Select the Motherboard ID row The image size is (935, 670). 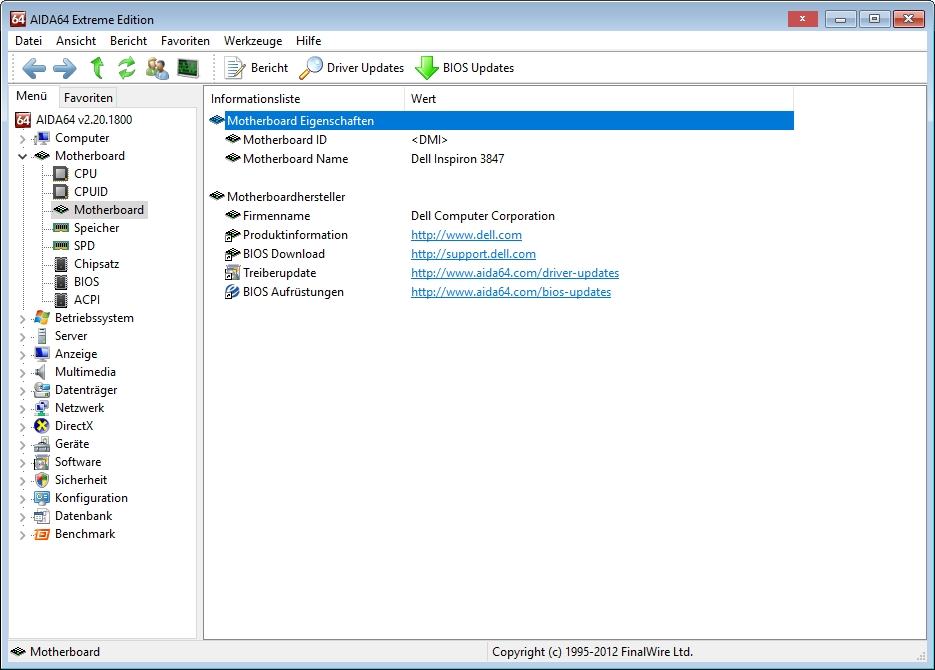(501, 139)
